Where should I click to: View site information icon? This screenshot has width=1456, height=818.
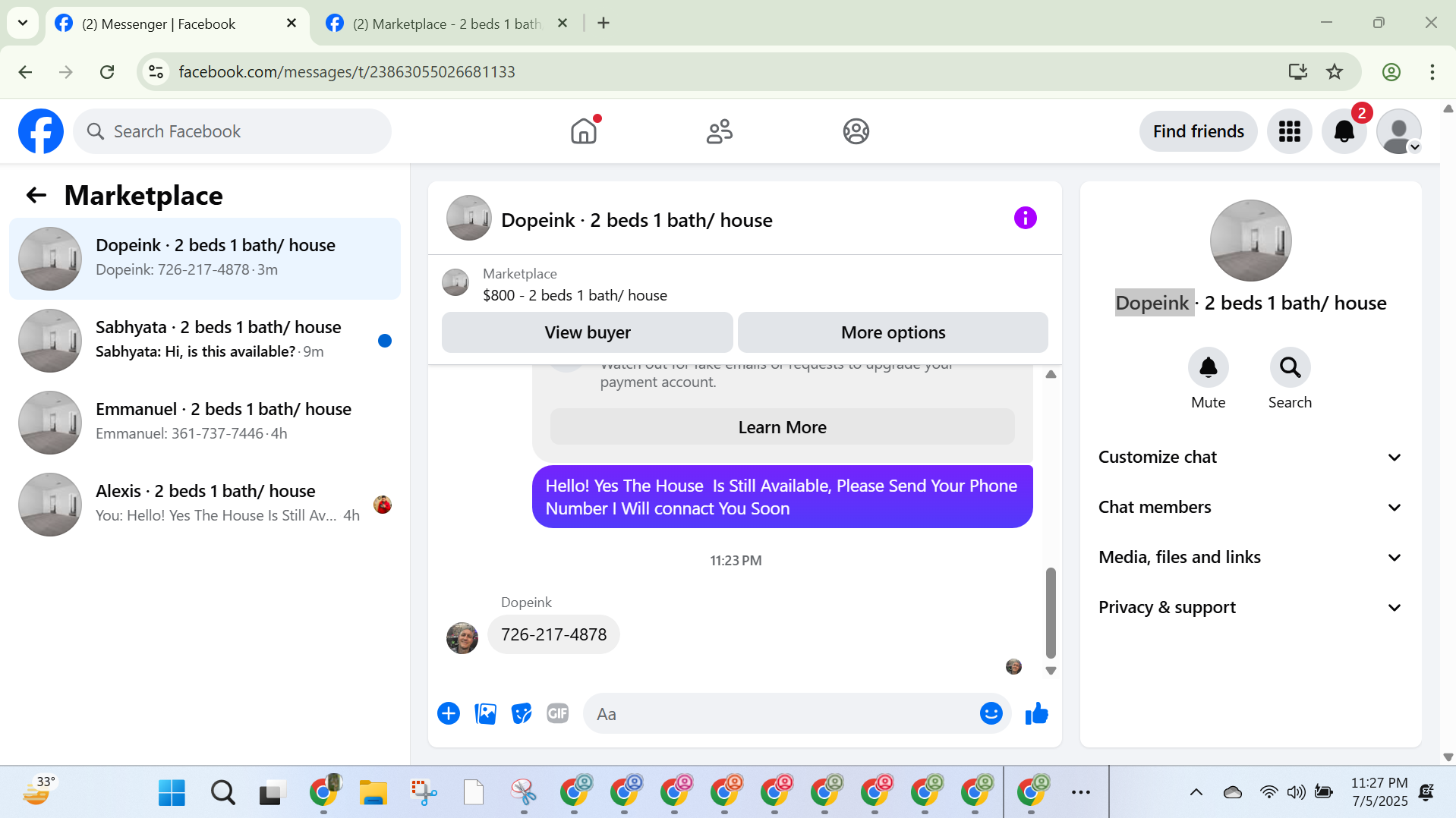coord(156,72)
